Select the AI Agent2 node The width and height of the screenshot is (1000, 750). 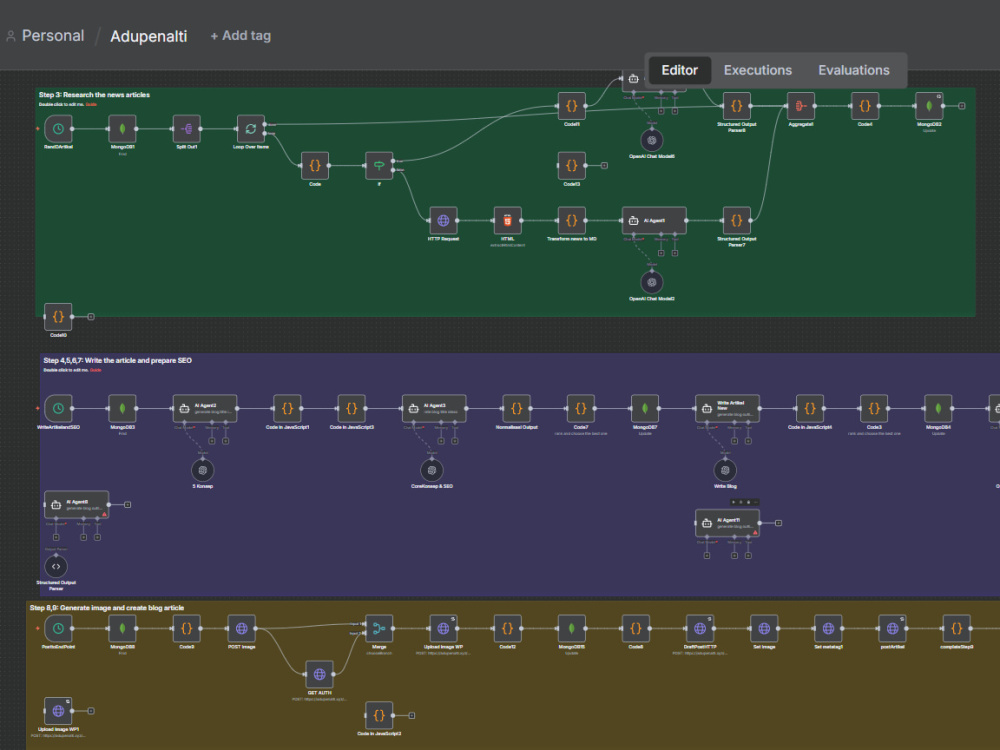point(205,409)
